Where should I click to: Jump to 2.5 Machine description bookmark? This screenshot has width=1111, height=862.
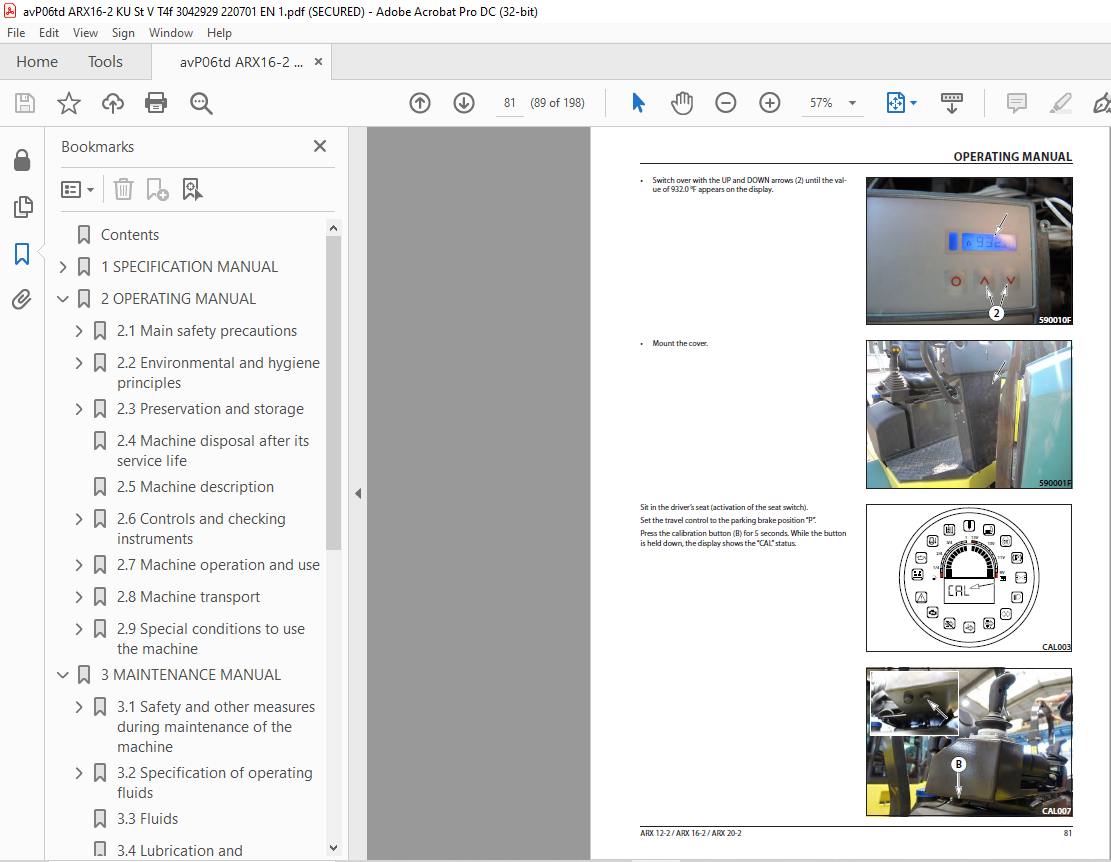click(x=196, y=487)
